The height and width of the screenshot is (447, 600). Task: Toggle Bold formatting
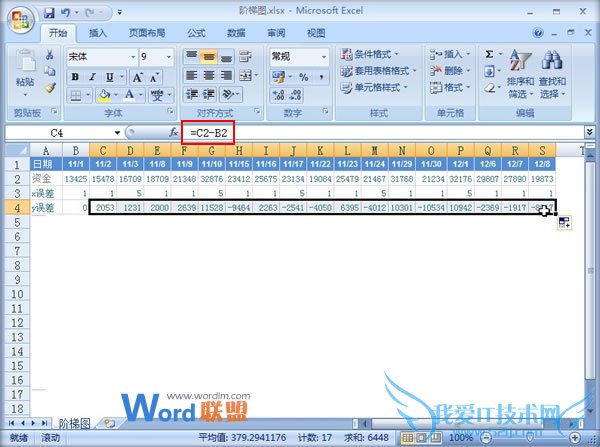pos(75,77)
